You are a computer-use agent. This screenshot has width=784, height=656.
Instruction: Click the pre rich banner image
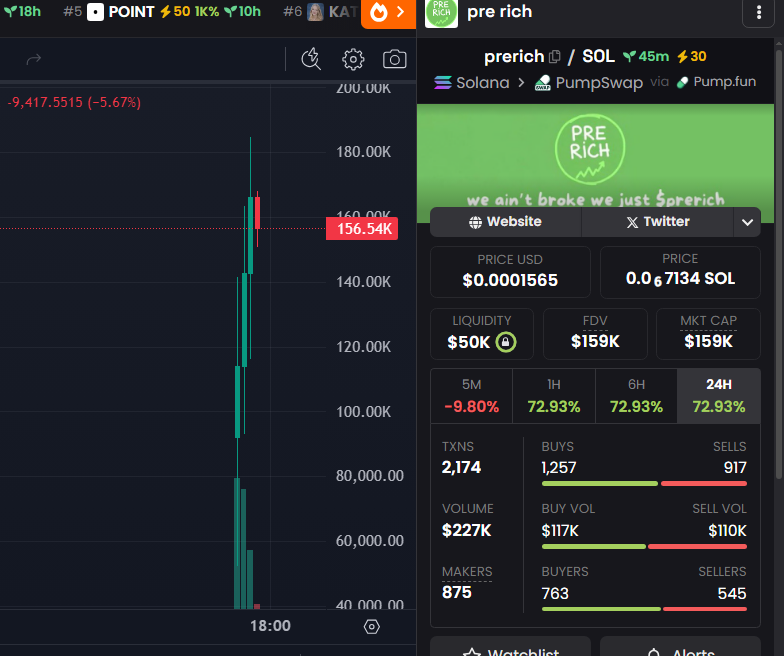pos(595,155)
